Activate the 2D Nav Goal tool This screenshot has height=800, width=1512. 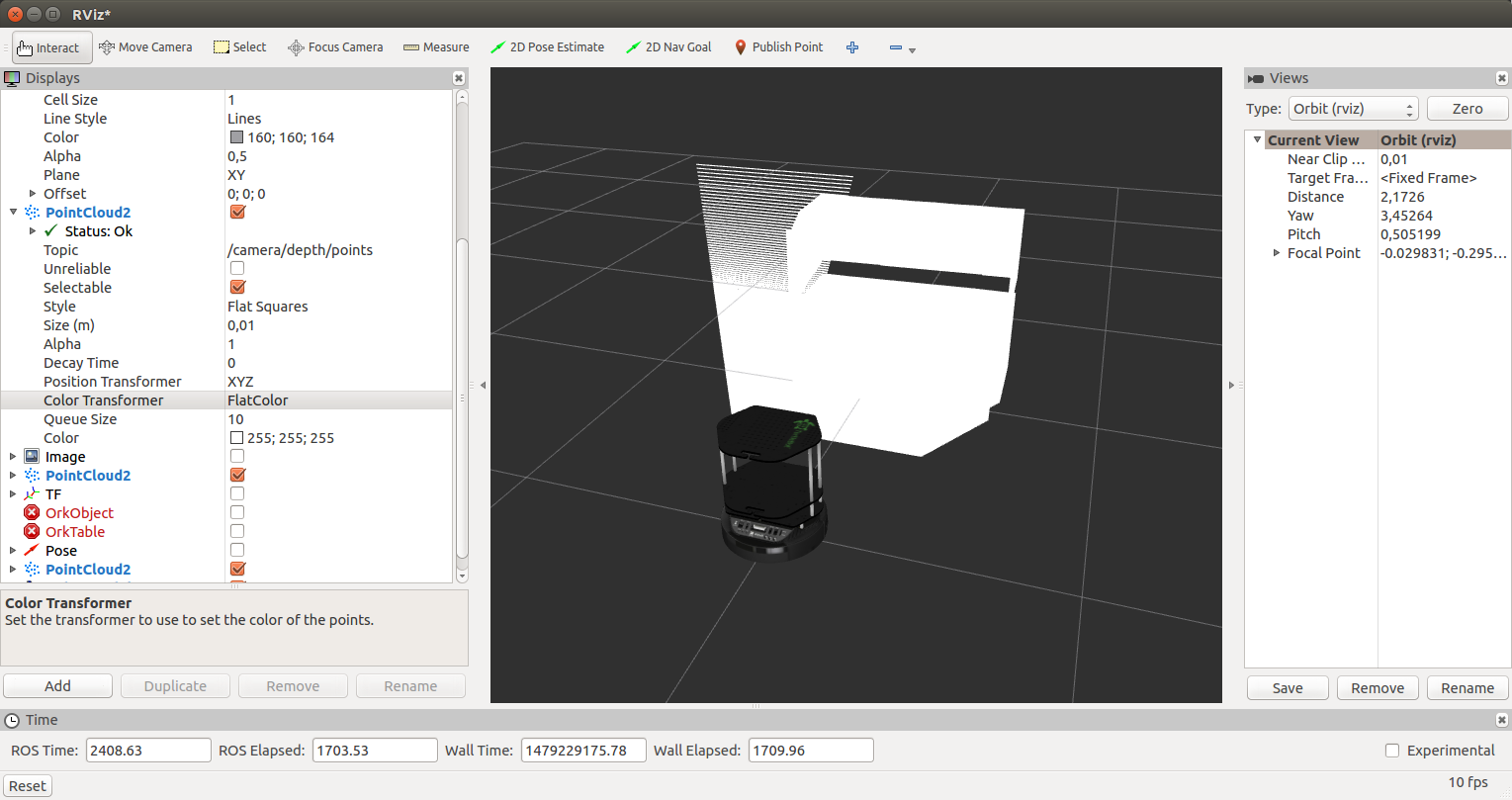click(668, 46)
